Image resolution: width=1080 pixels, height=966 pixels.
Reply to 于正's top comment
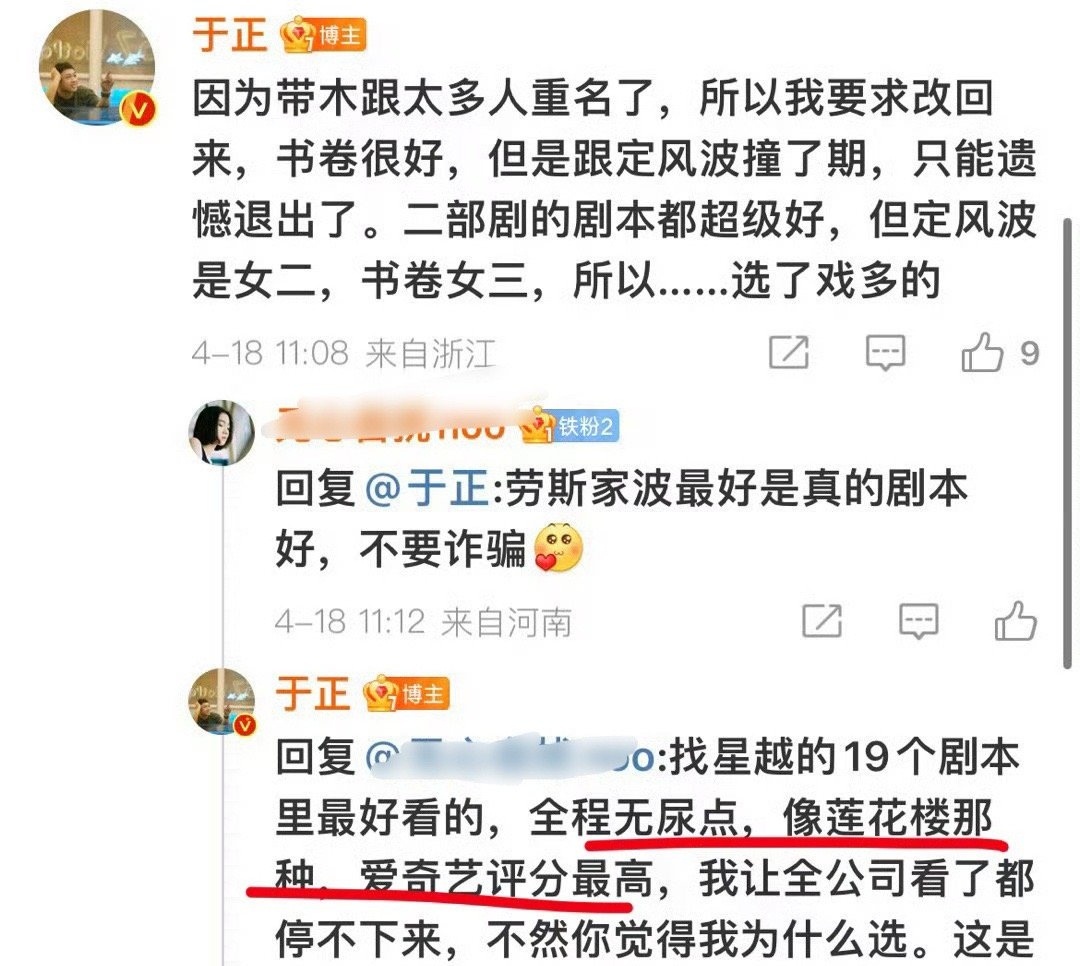[885, 353]
